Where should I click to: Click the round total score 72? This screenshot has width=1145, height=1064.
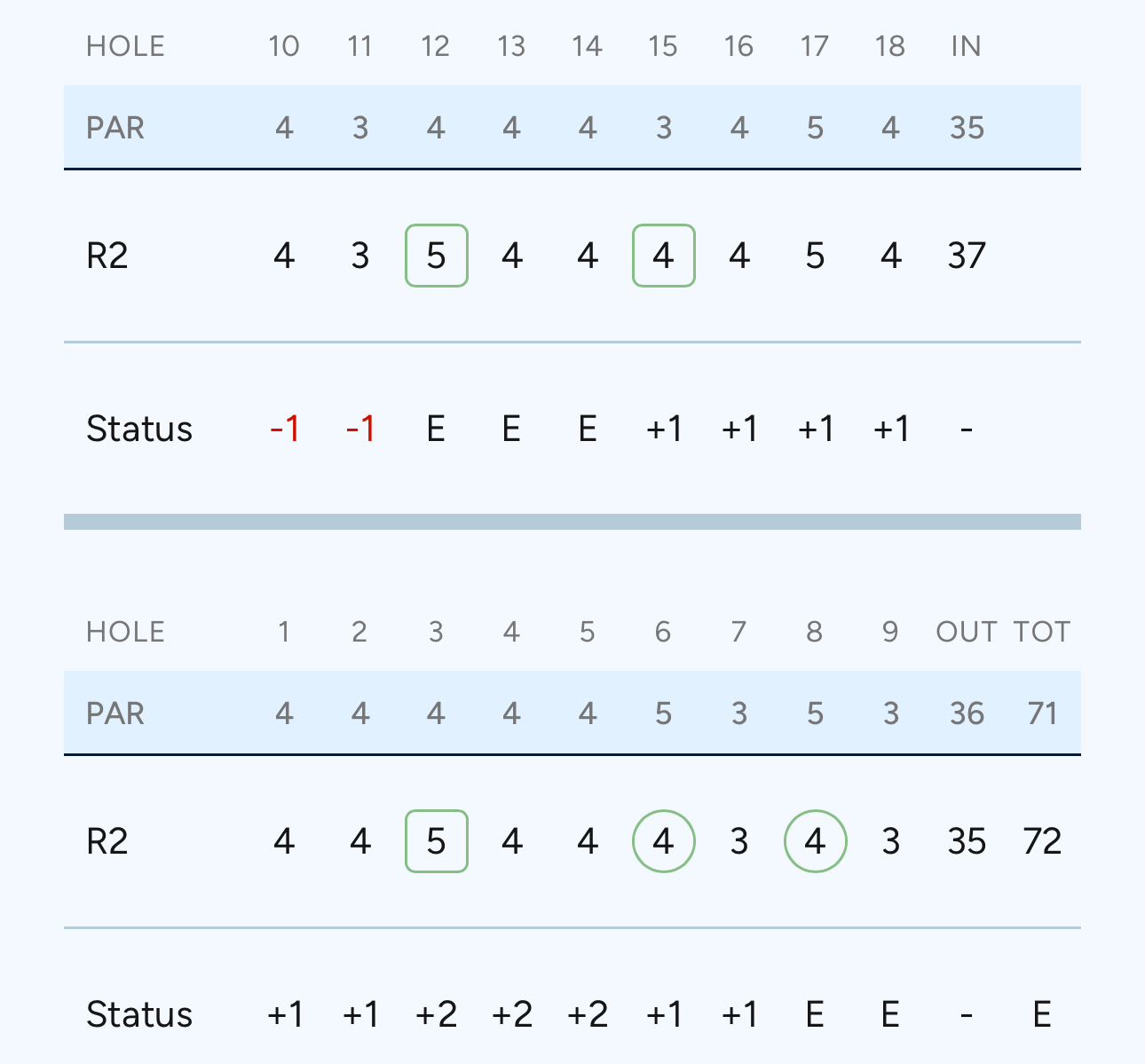(1042, 842)
